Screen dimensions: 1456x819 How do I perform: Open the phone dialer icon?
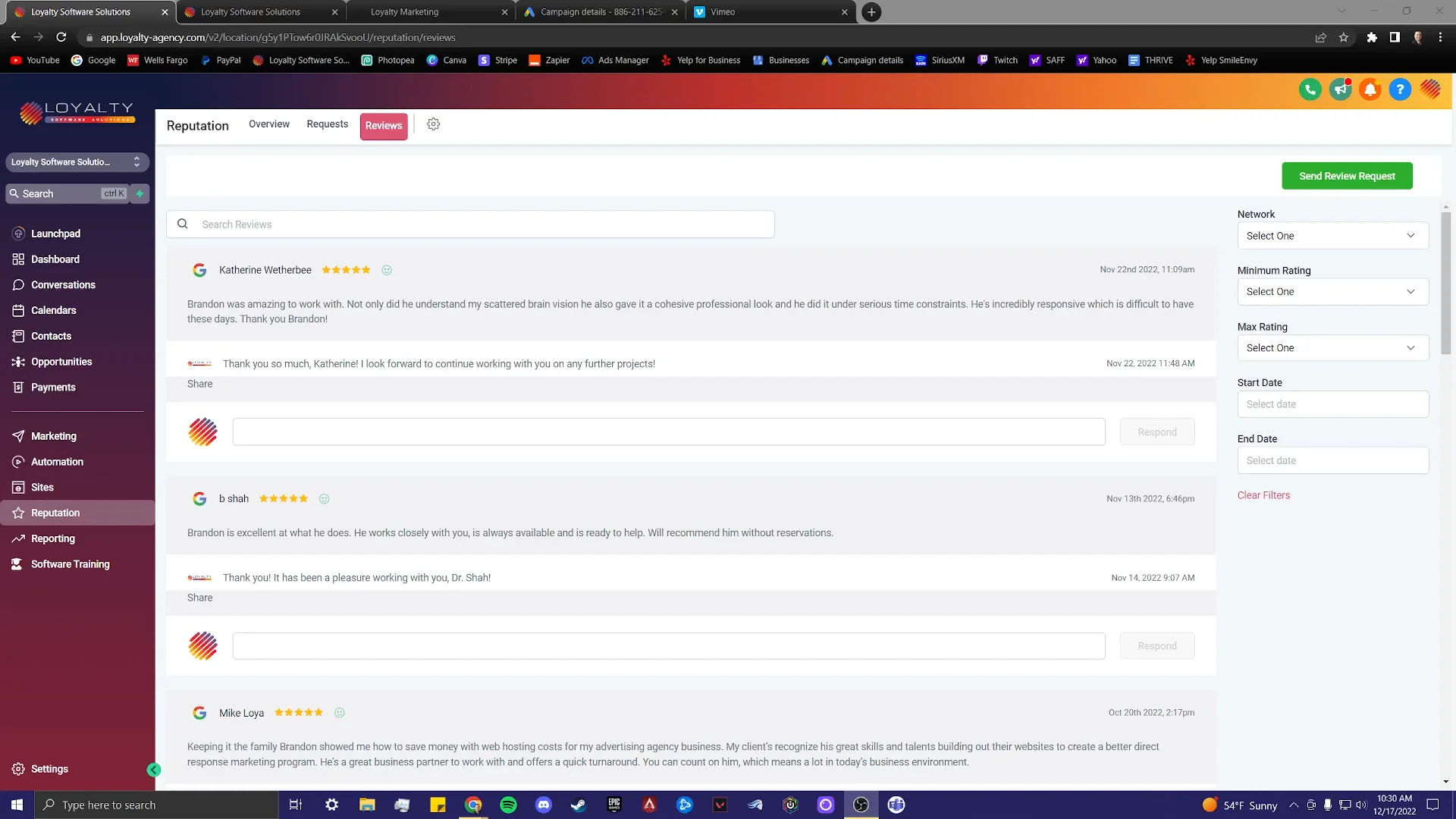pos(1310,89)
